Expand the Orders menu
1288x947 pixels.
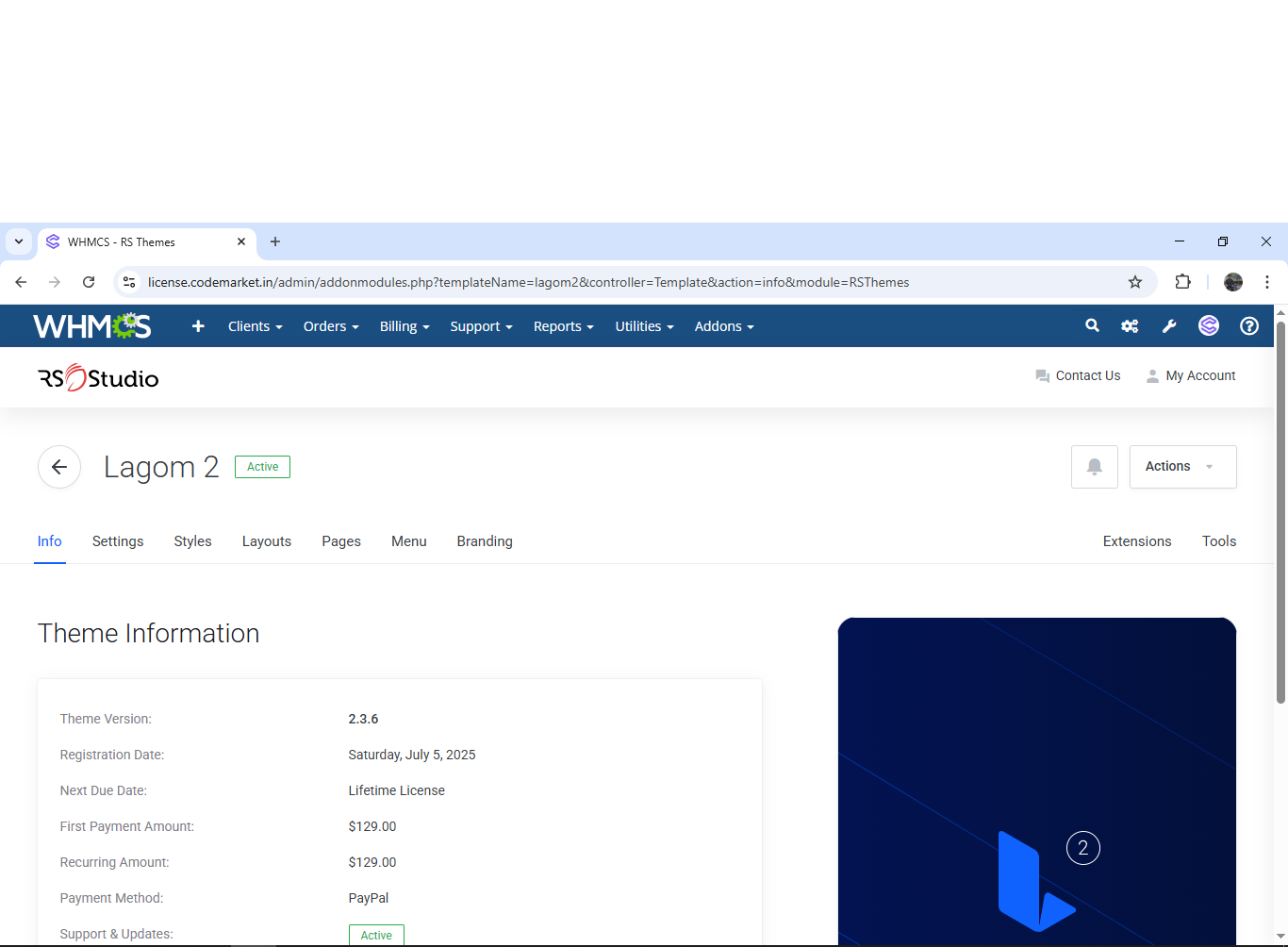coord(331,326)
